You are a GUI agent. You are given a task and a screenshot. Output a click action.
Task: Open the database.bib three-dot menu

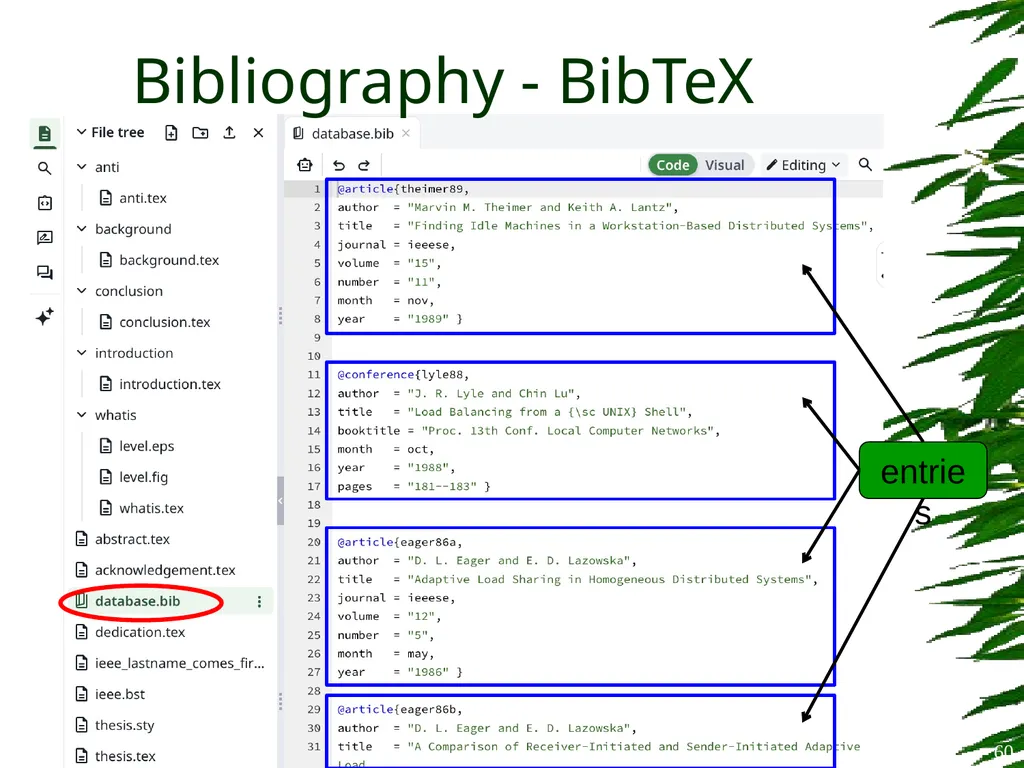[259, 601]
